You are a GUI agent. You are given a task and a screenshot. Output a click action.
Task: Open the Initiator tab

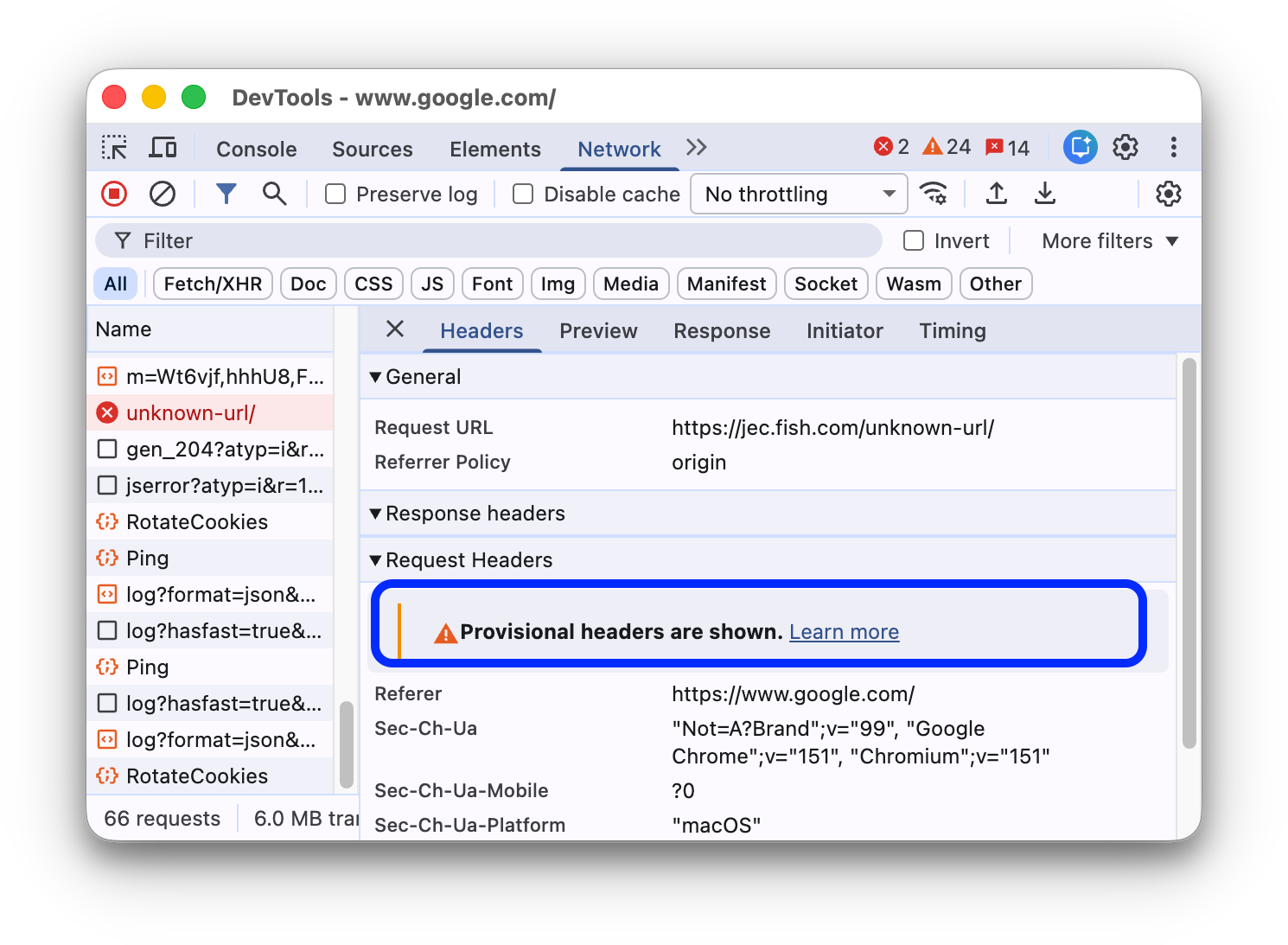845,330
